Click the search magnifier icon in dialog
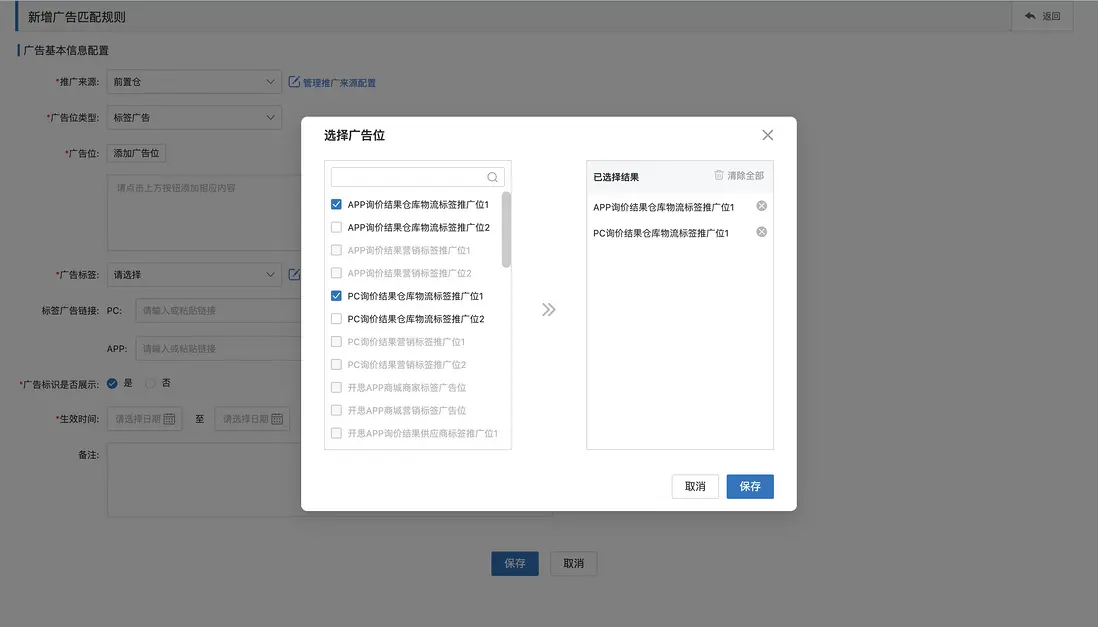 click(x=492, y=177)
